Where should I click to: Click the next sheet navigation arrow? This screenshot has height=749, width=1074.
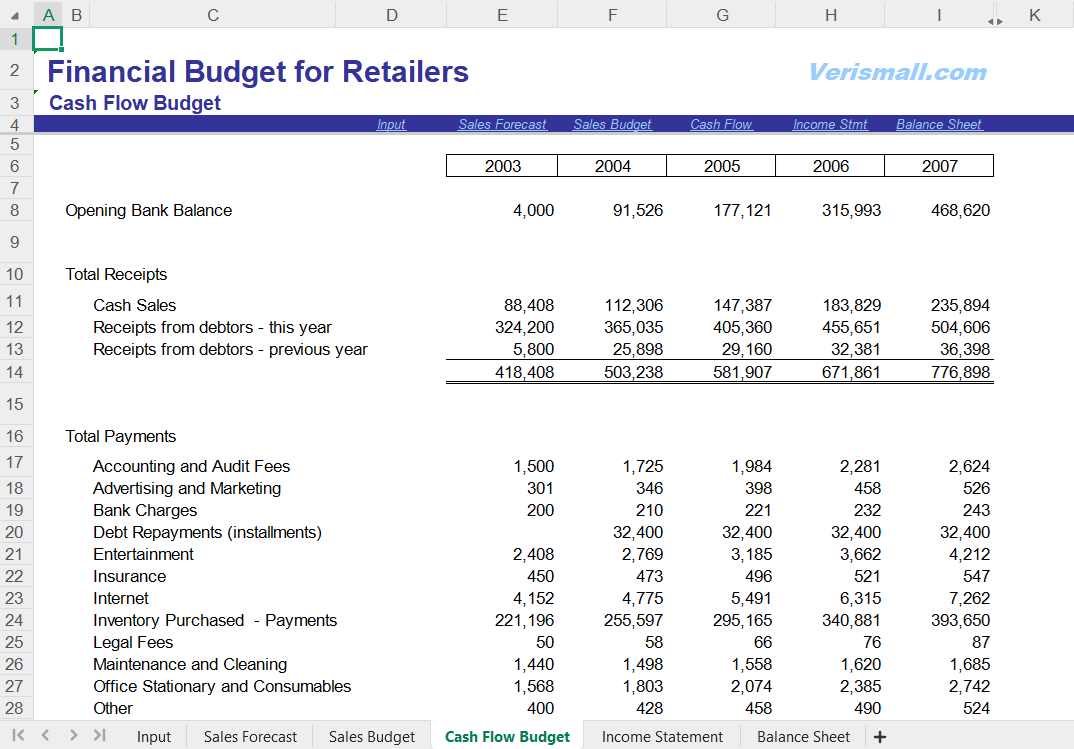(x=73, y=736)
